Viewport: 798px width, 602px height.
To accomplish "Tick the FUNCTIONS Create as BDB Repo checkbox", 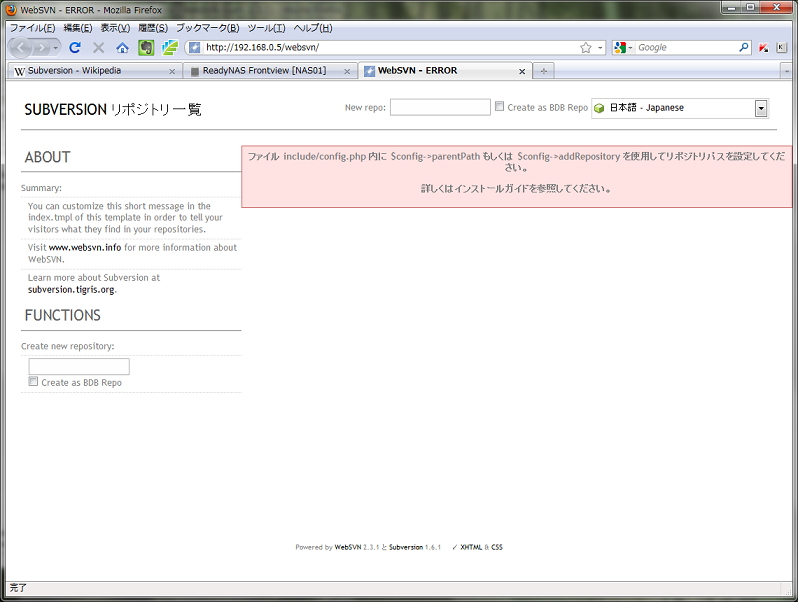I will [33, 382].
